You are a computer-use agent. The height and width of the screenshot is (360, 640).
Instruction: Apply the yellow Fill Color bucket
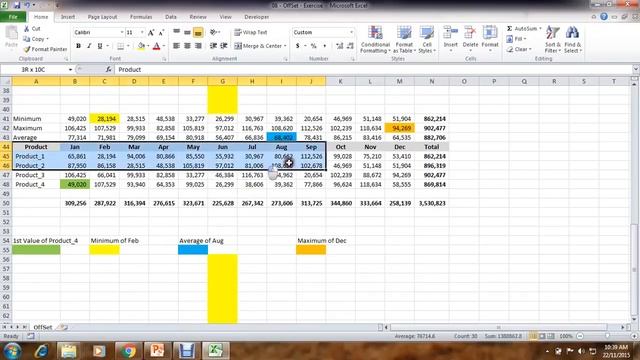[x=141, y=46]
